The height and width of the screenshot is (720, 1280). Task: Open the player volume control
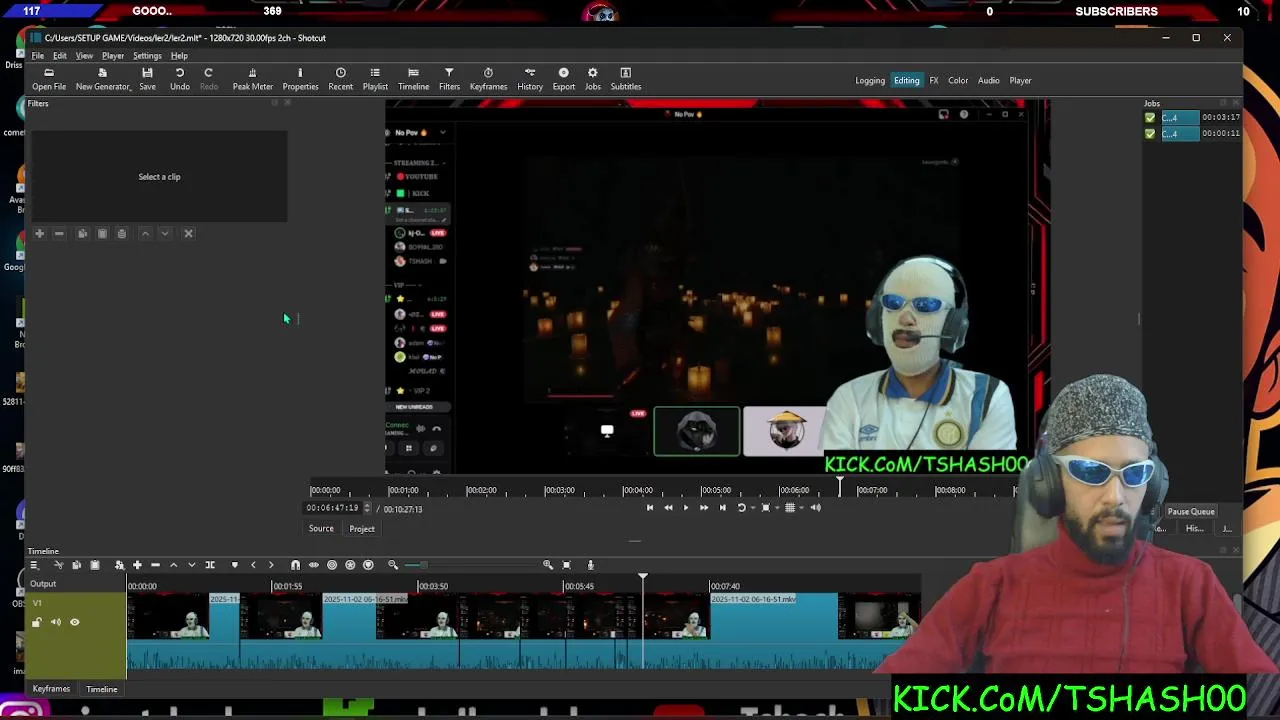[x=815, y=508]
